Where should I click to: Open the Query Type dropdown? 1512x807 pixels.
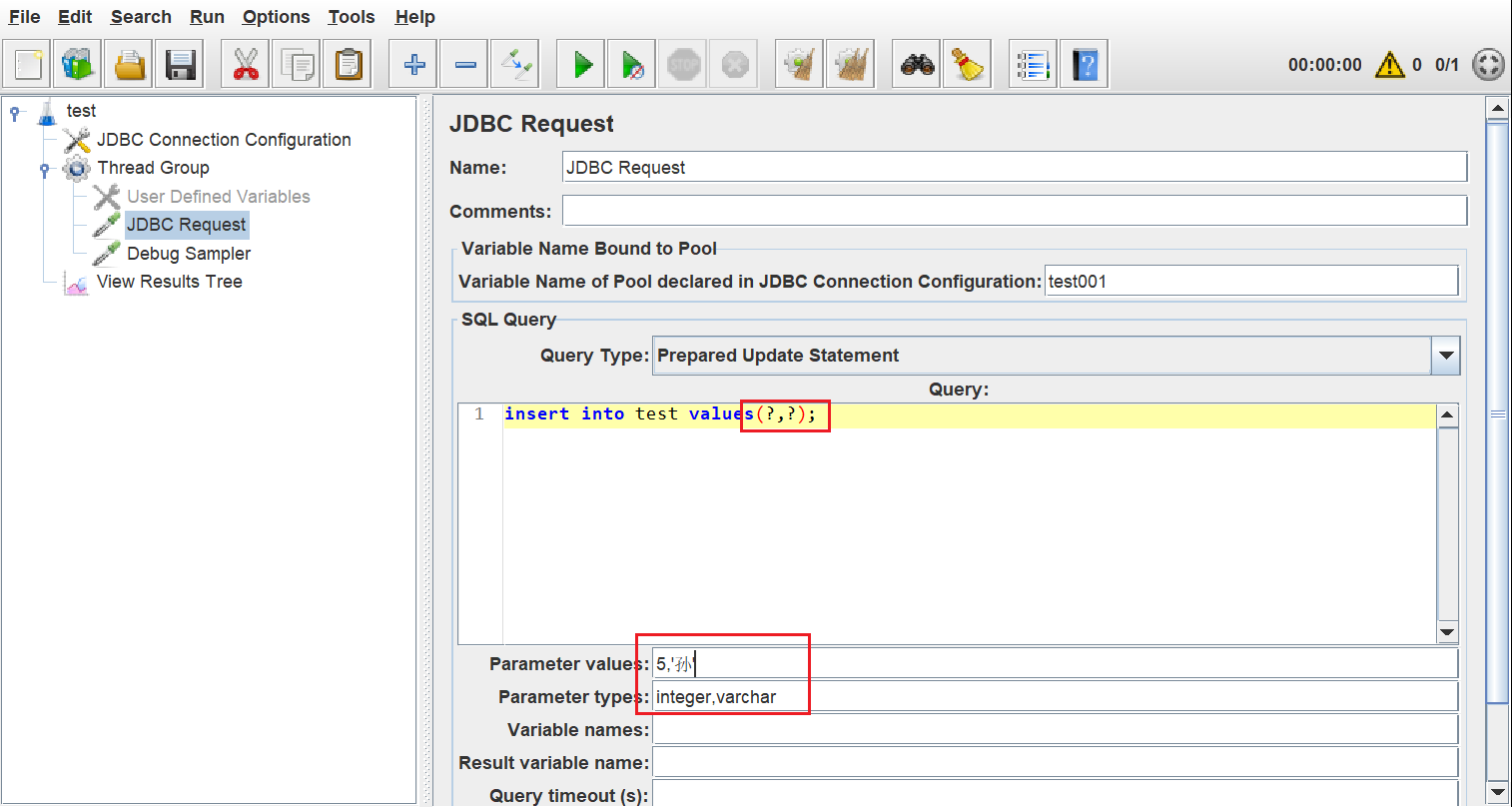[1445, 356]
